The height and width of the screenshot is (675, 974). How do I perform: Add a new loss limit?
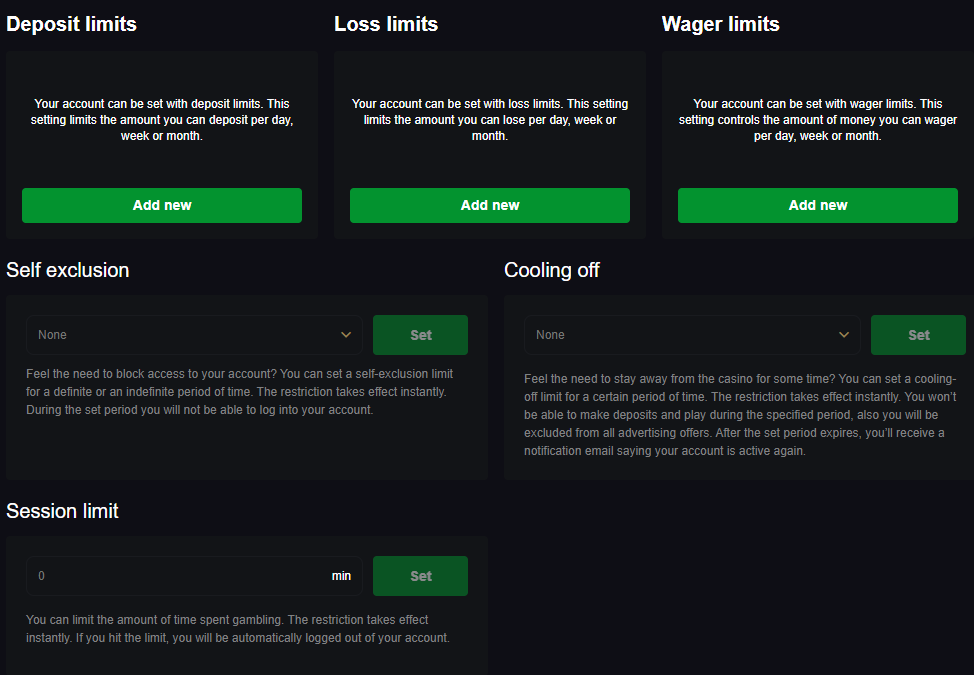click(490, 205)
